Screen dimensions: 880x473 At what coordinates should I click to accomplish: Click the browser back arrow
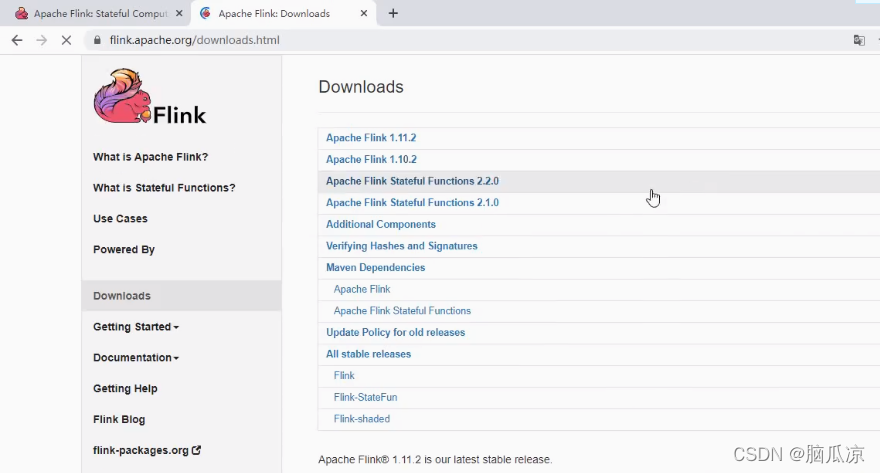tap(17, 40)
